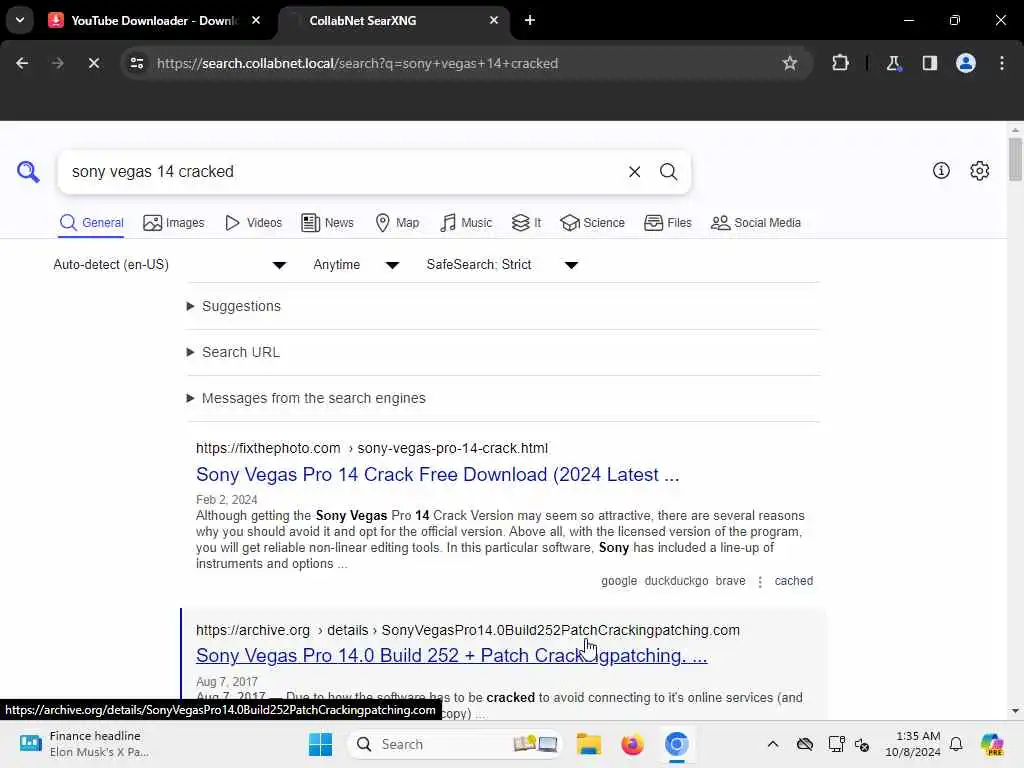Close the CollabNet SearXNG tab

pos(494,20)
